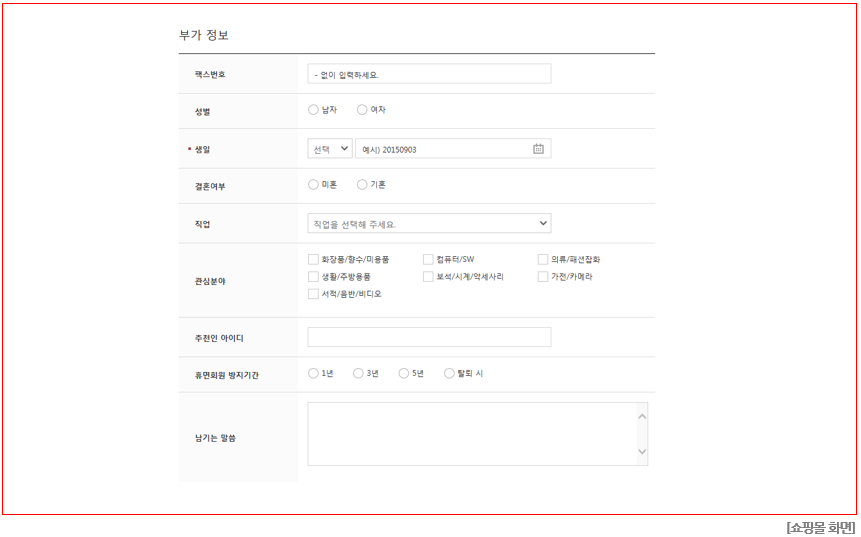This screenshot has height=537, width=861.
Task: Select the 남자 gender radio button
Action: click(x=313, y=110)
